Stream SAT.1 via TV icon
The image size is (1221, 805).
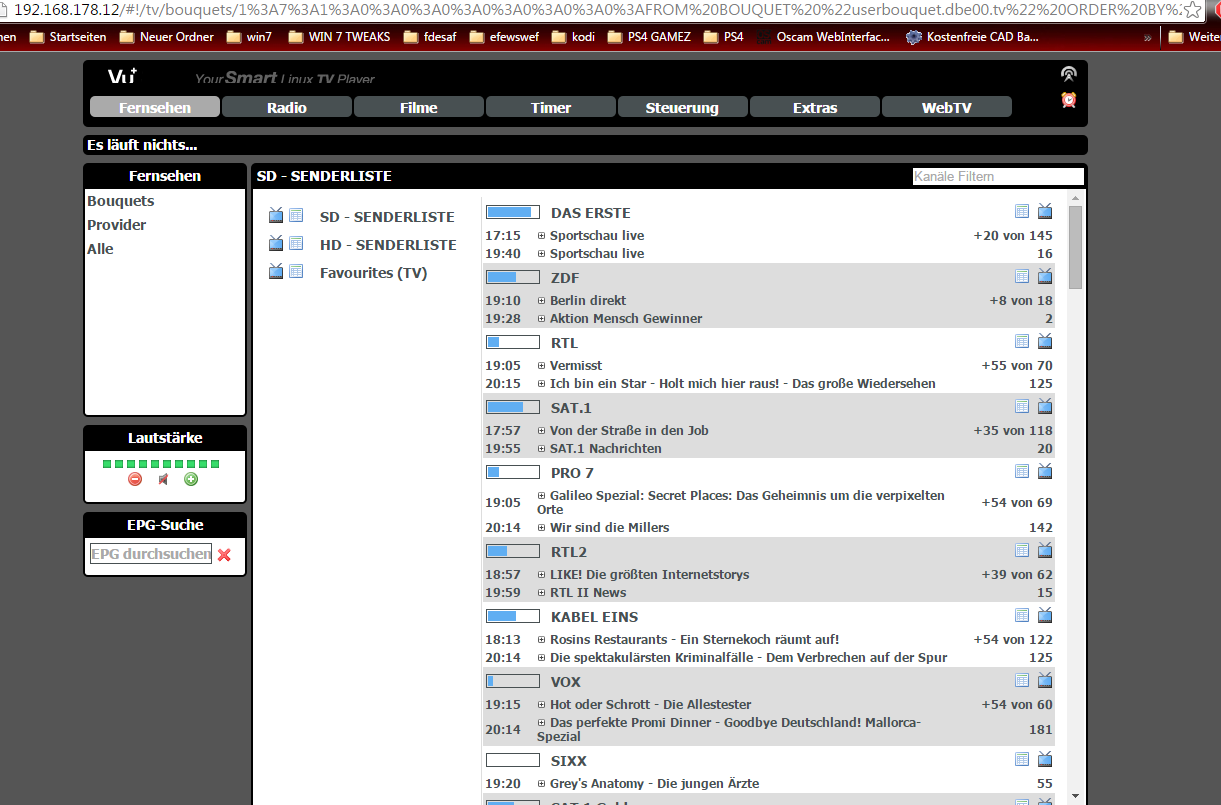(x=1045, y=406)
